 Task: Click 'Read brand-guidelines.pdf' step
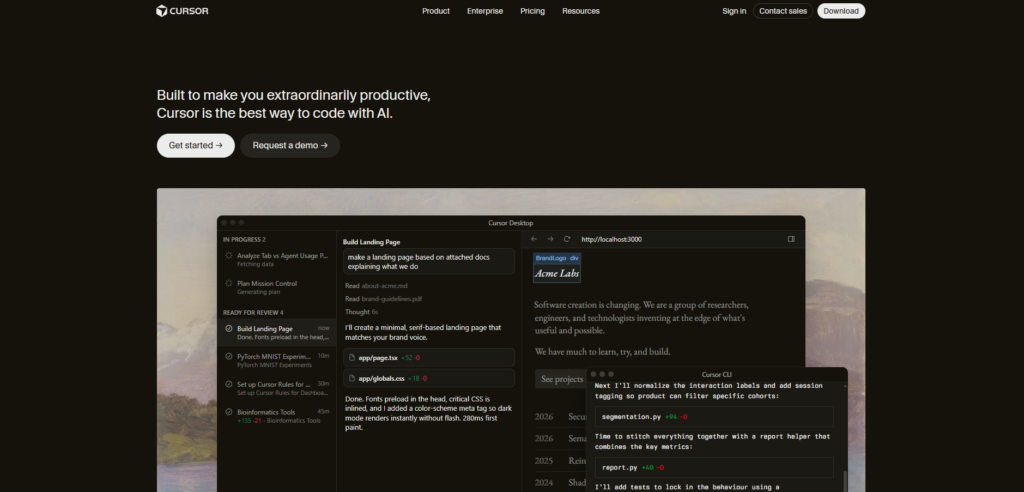pyautogui.click(x=383, y=299)
